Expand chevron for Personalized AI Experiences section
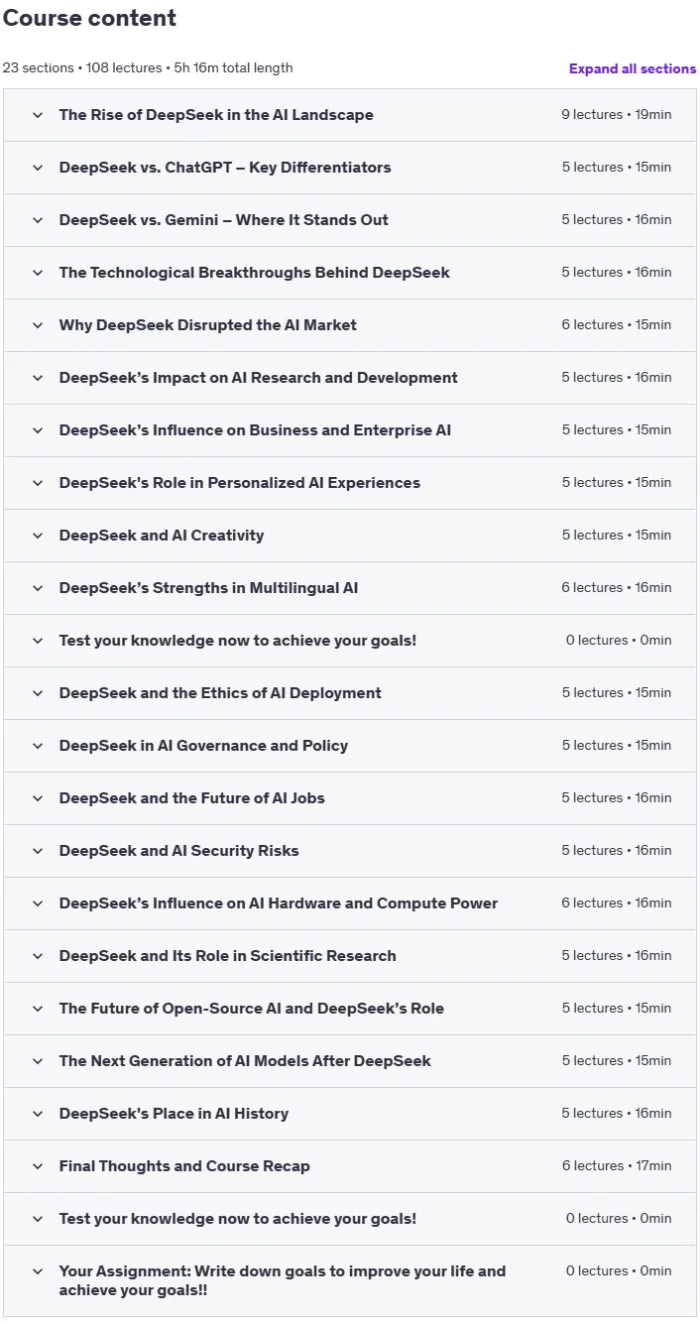 38,483
